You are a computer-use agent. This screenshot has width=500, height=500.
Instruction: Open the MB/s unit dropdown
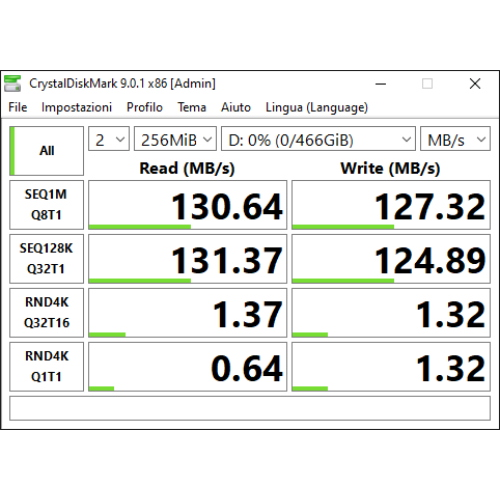tap(455, 139)
